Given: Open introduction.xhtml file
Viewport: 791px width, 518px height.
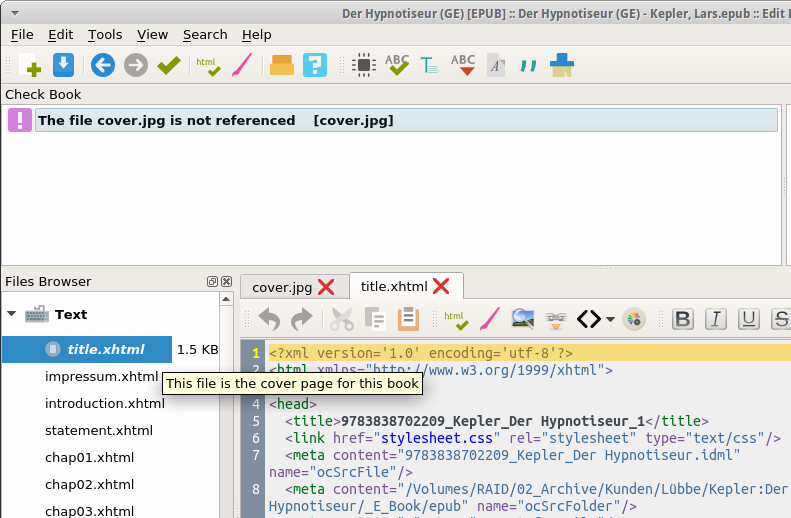Looking at the screenshot, I should point(104,404).
